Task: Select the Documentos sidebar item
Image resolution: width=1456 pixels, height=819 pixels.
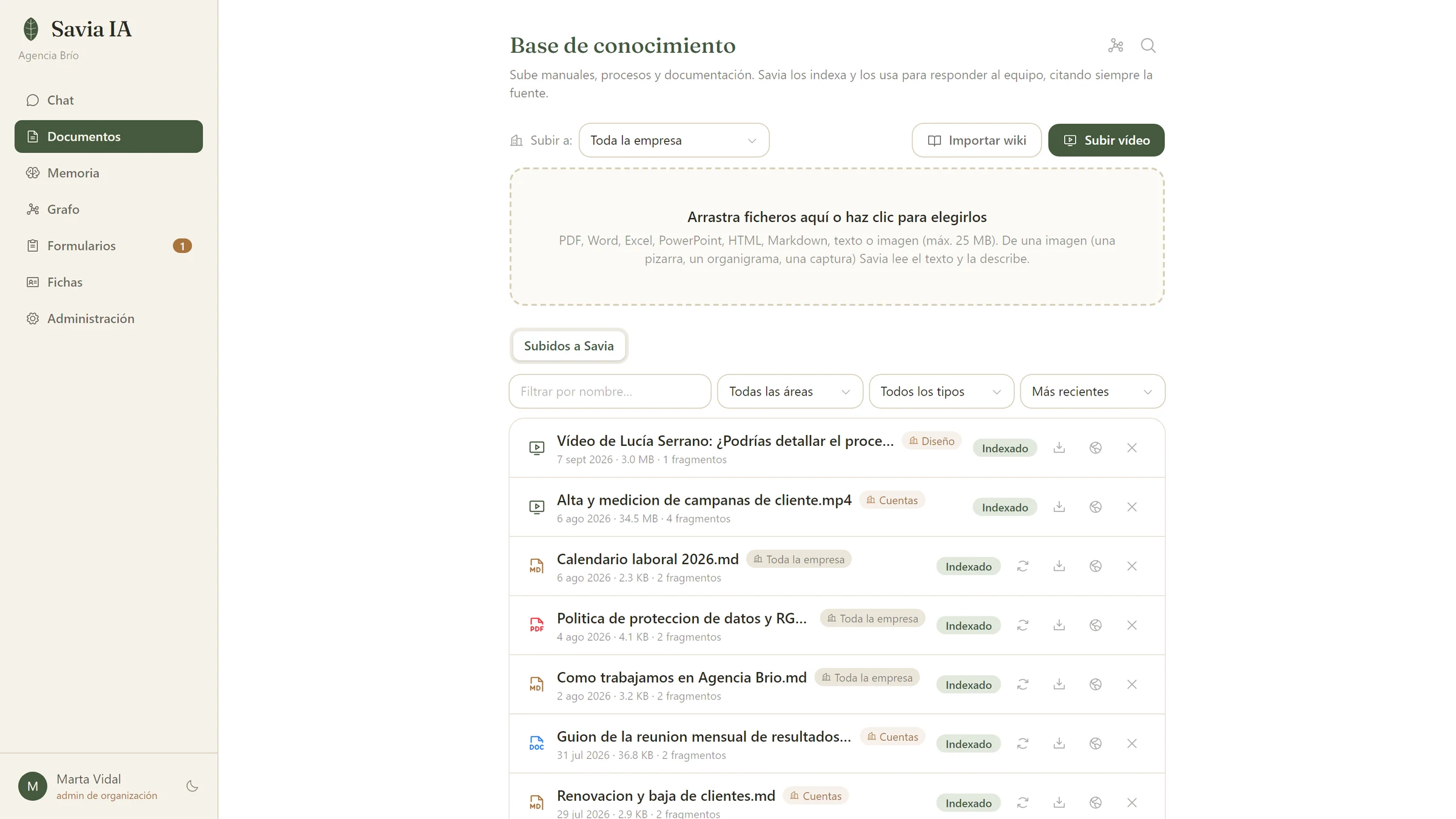Action: tap(109, 136)
